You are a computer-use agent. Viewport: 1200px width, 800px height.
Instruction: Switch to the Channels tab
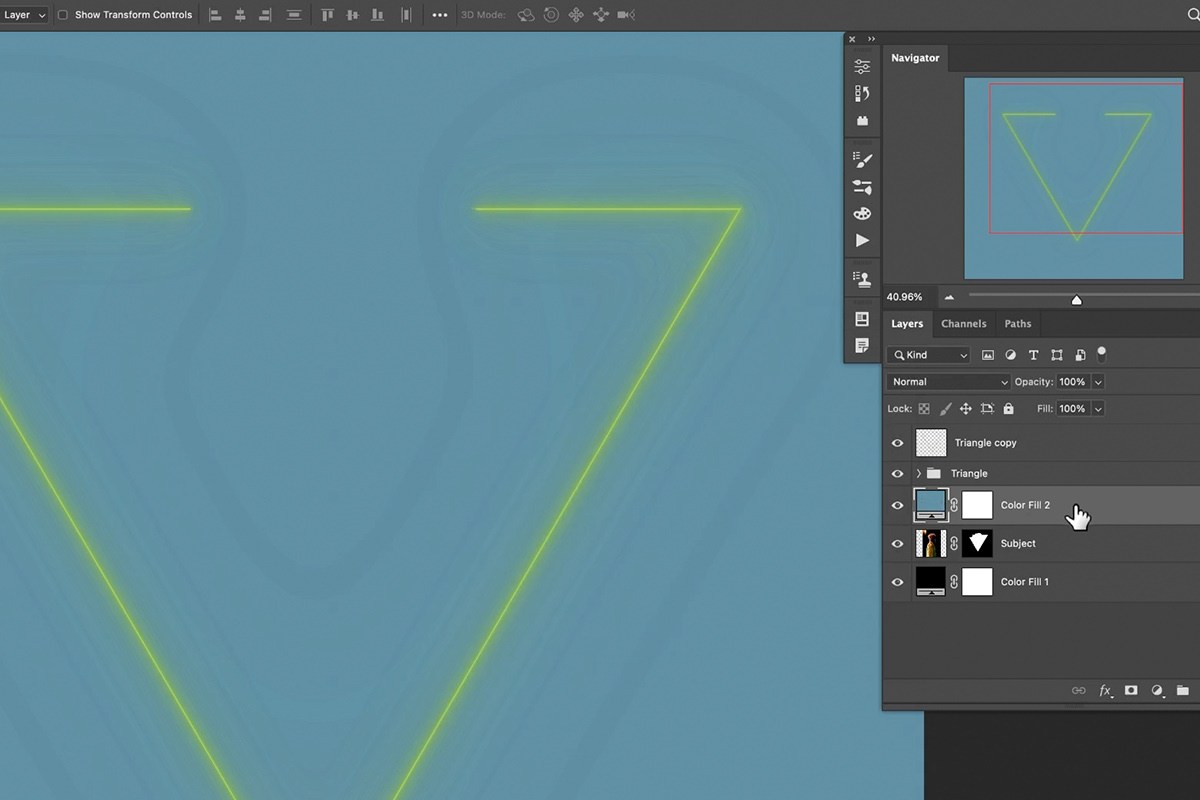964,324
